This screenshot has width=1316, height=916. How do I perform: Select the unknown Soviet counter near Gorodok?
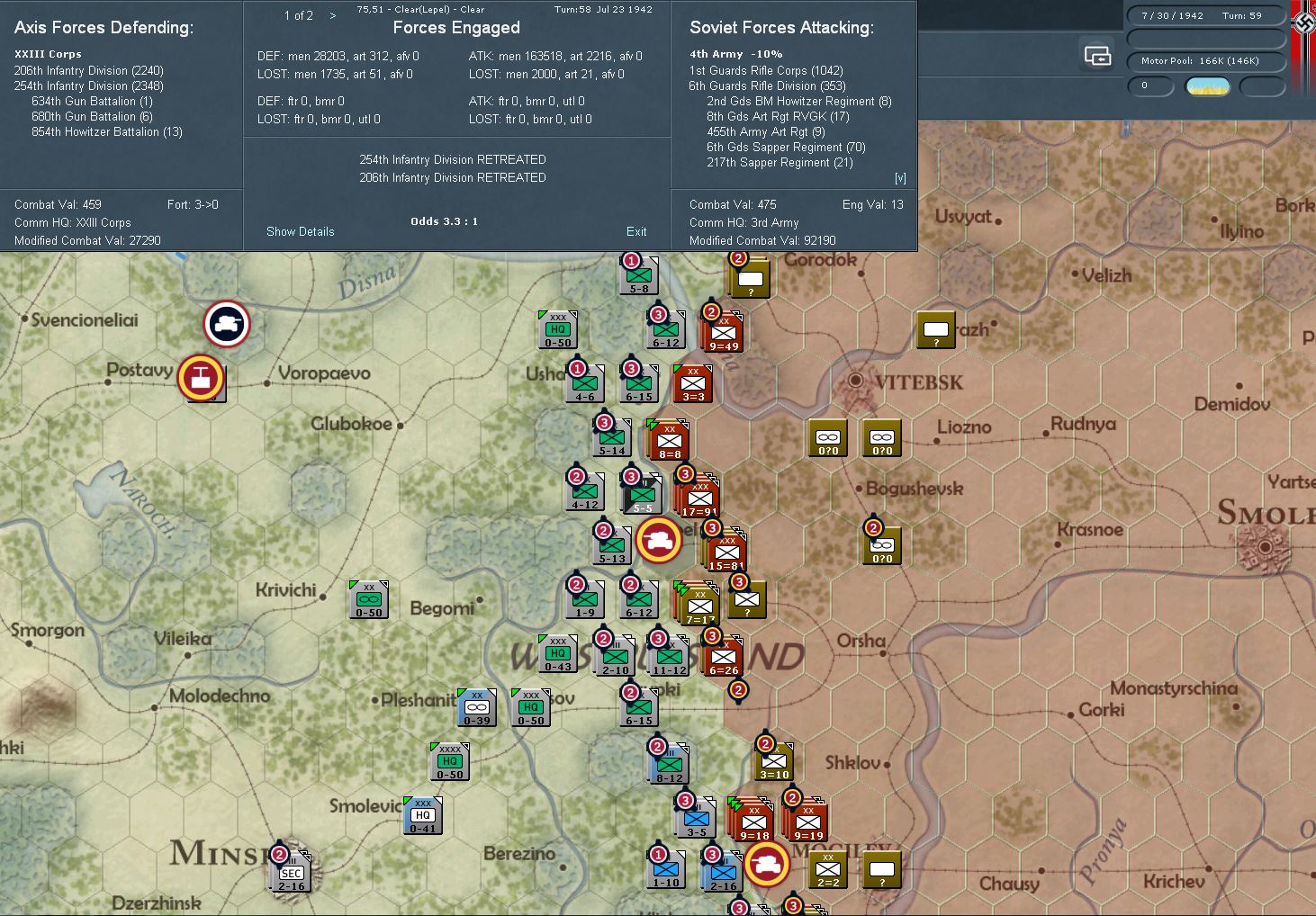(751, 278)
